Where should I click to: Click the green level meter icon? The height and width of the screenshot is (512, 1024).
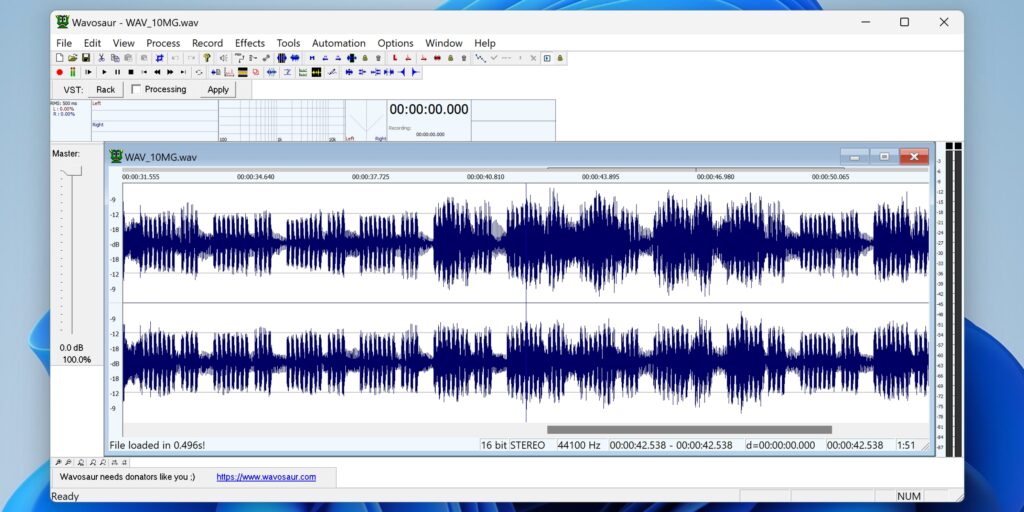tap(72, 72)
